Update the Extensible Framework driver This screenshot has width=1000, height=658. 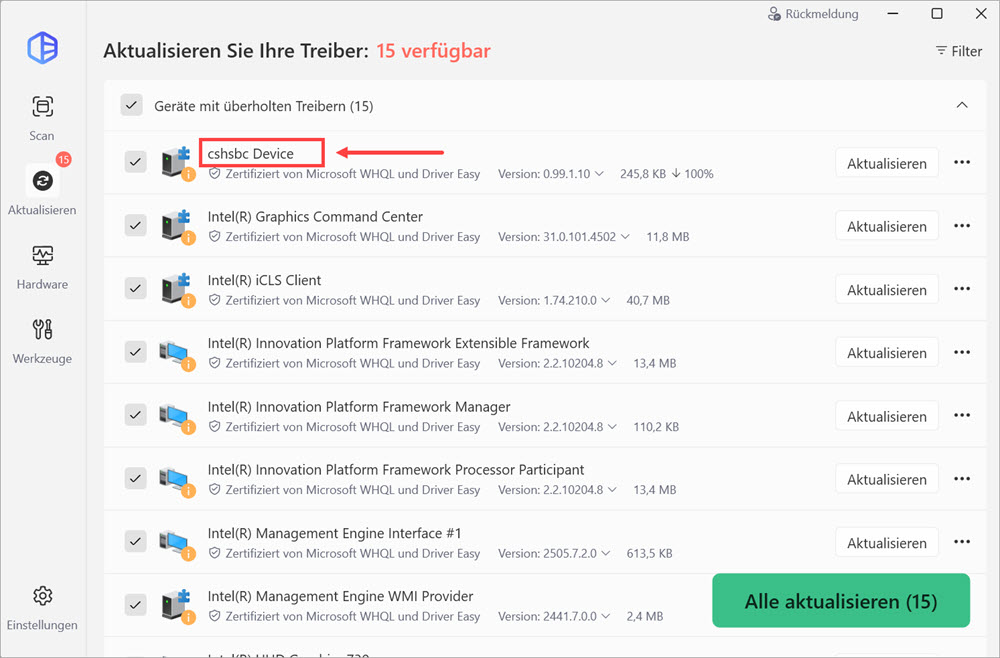[x=886, y=353]
